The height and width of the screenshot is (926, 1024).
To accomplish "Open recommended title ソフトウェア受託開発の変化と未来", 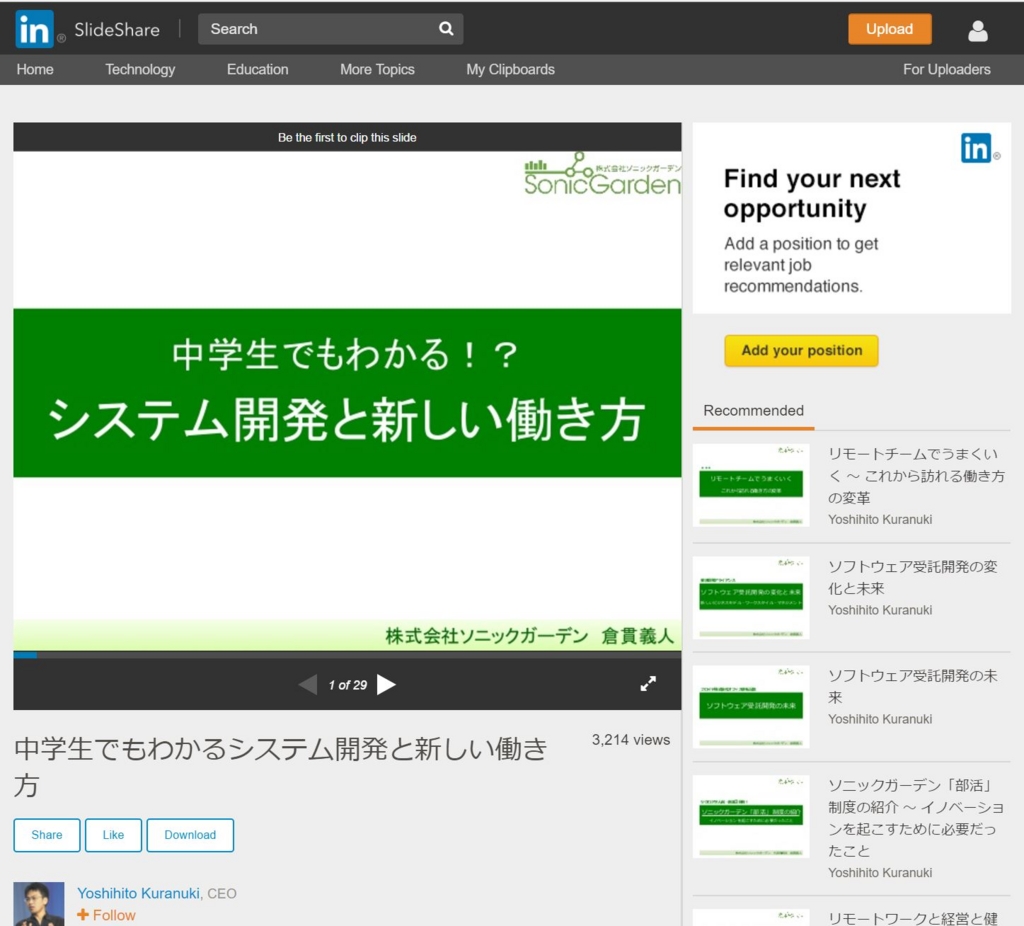I will click(x=913, y=577).
